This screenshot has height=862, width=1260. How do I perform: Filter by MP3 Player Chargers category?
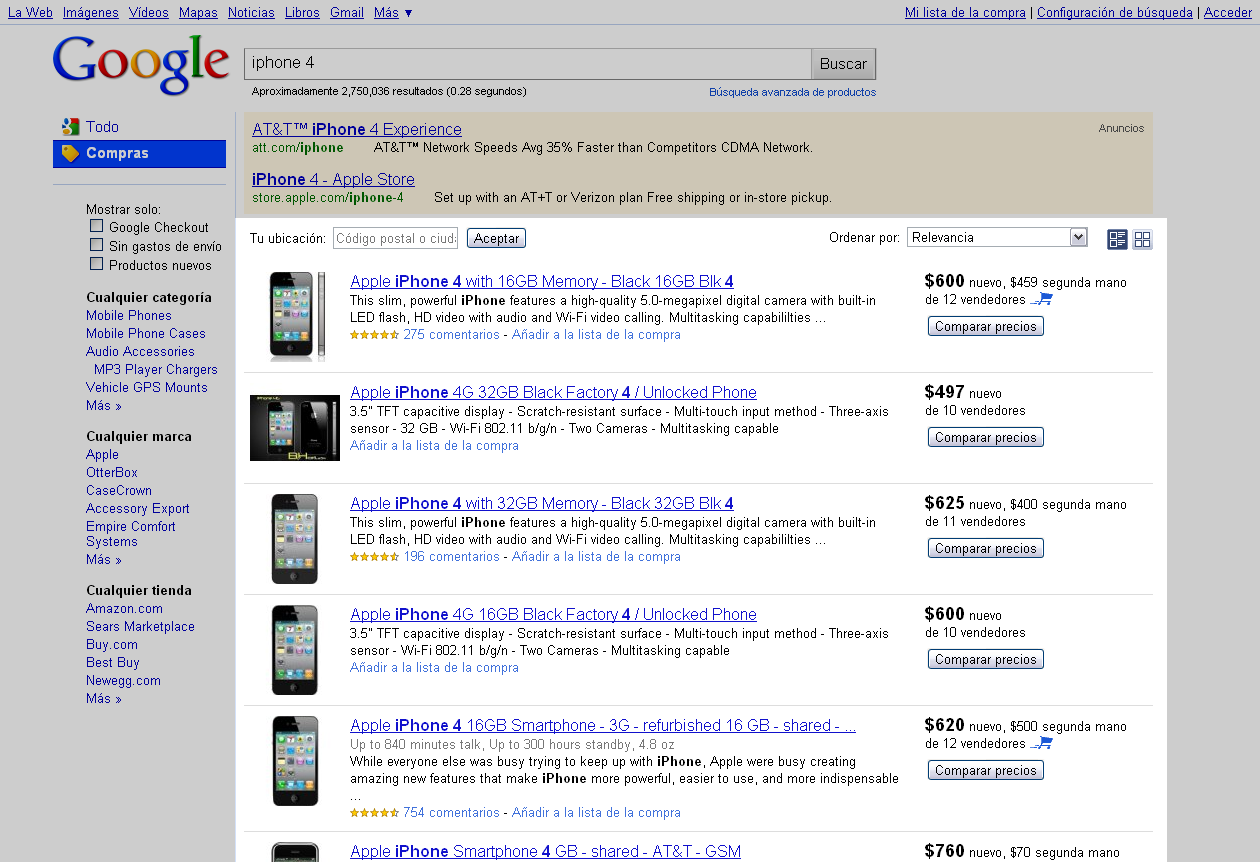click(x=156, y=369)
